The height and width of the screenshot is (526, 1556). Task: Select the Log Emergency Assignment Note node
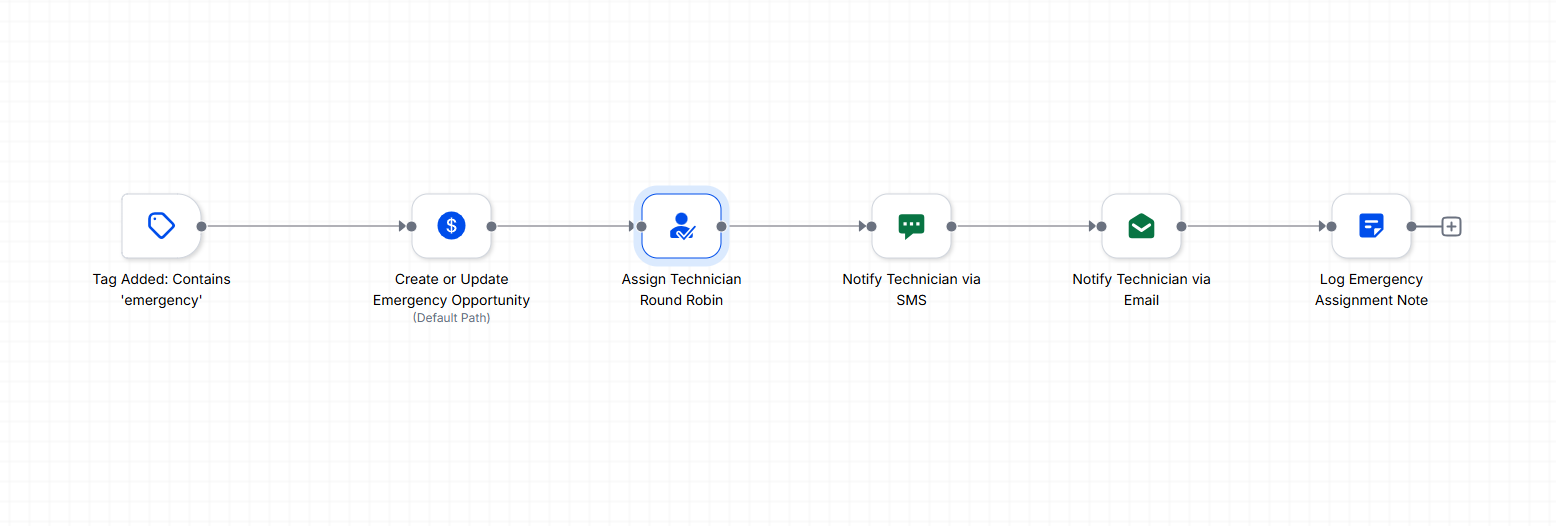coord(1371,226)
